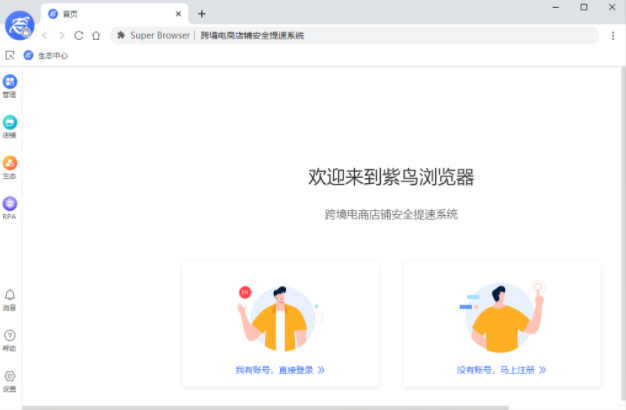Open 消息 notifications bell icon
Image resolution: width=626 pixels, height=410 pixels.
(10, 295)
